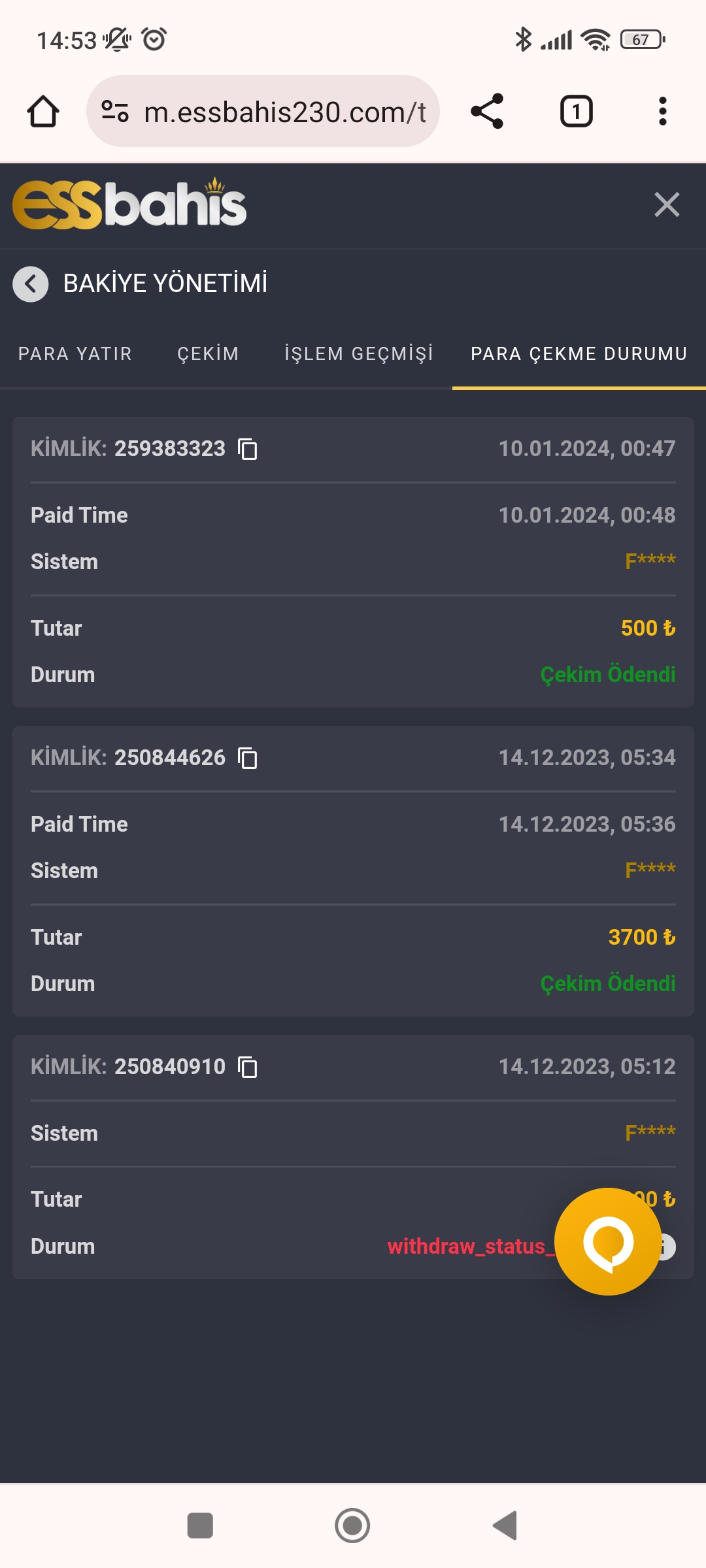Screen dimensions: 706x1568
Task: Tap the browser home icon
Action: click(43, 112)
